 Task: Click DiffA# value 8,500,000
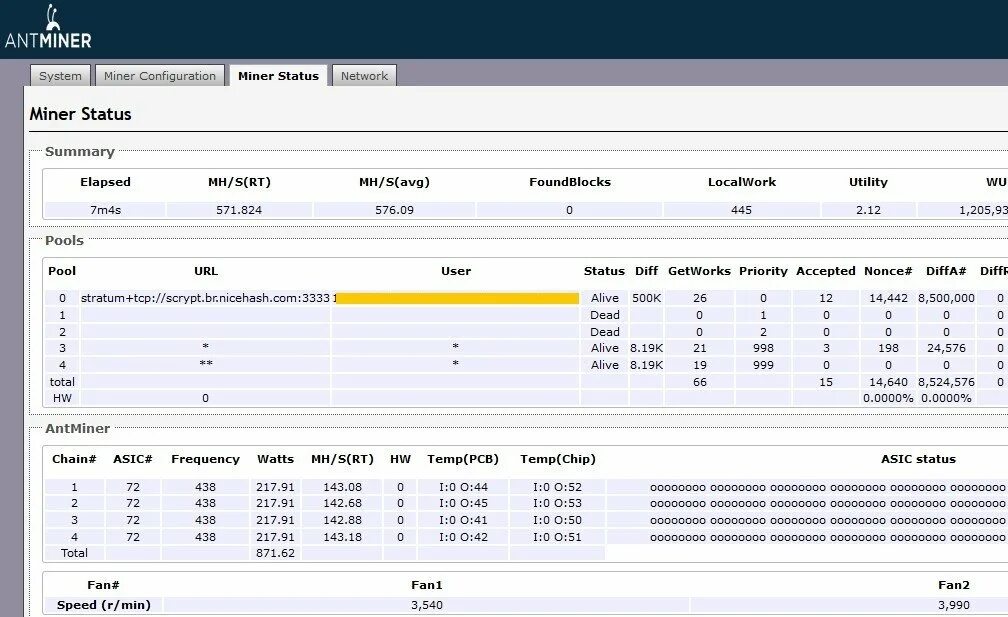click(946, 298)
